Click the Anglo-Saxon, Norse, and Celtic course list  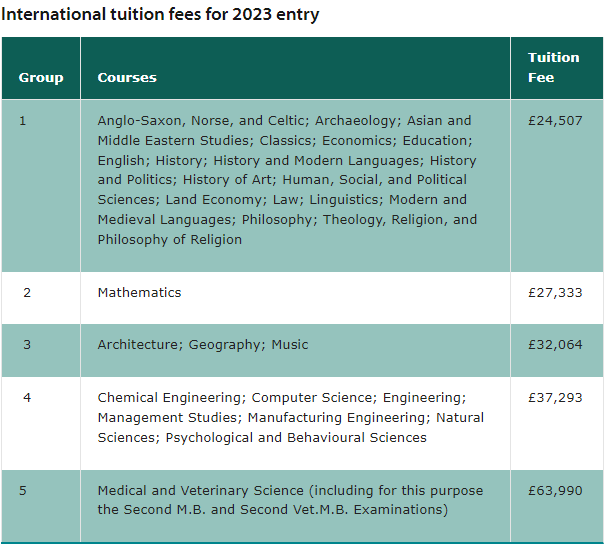pos(295,186)
